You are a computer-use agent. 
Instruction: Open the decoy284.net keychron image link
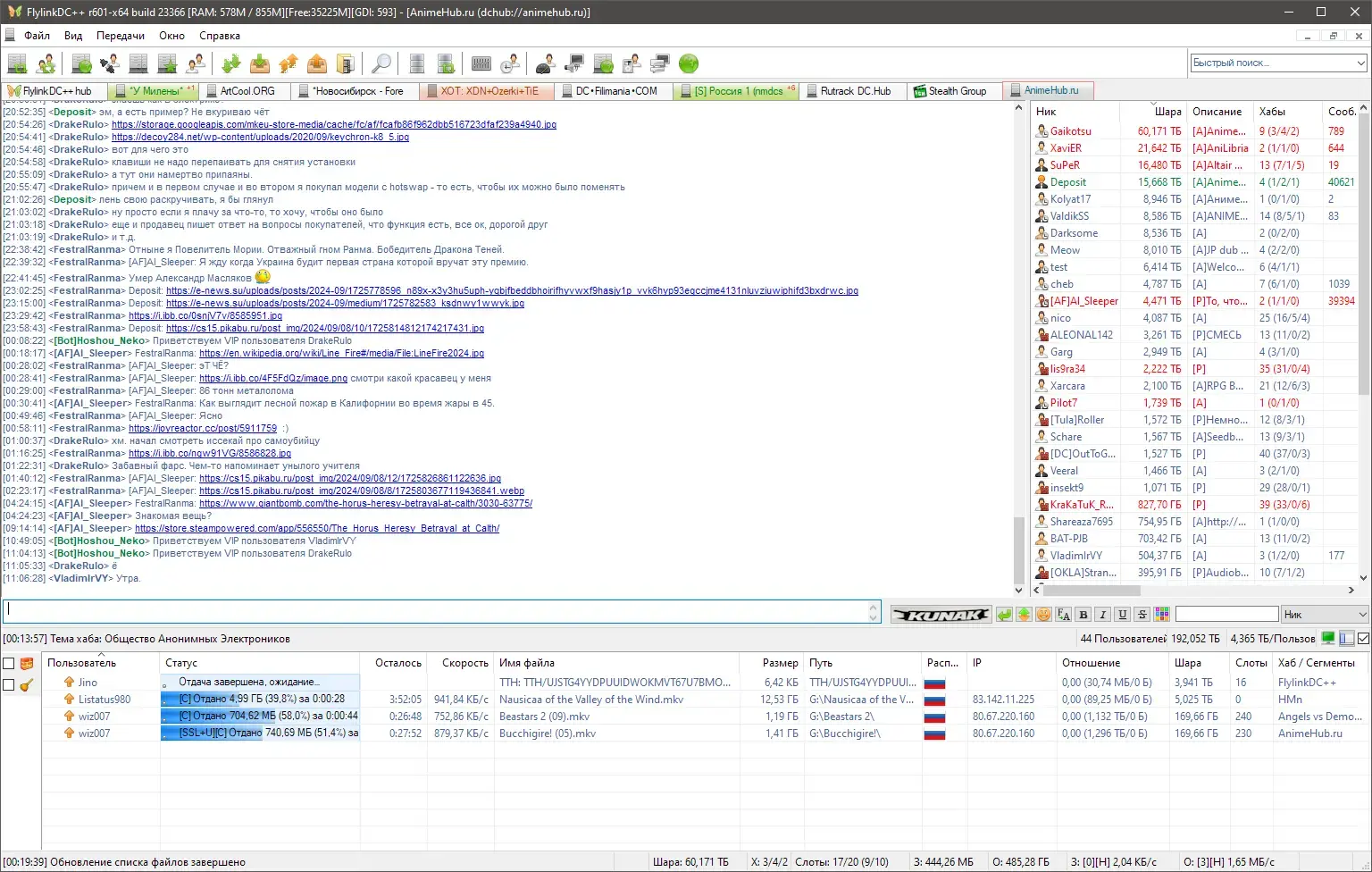(x=260, y=137)
